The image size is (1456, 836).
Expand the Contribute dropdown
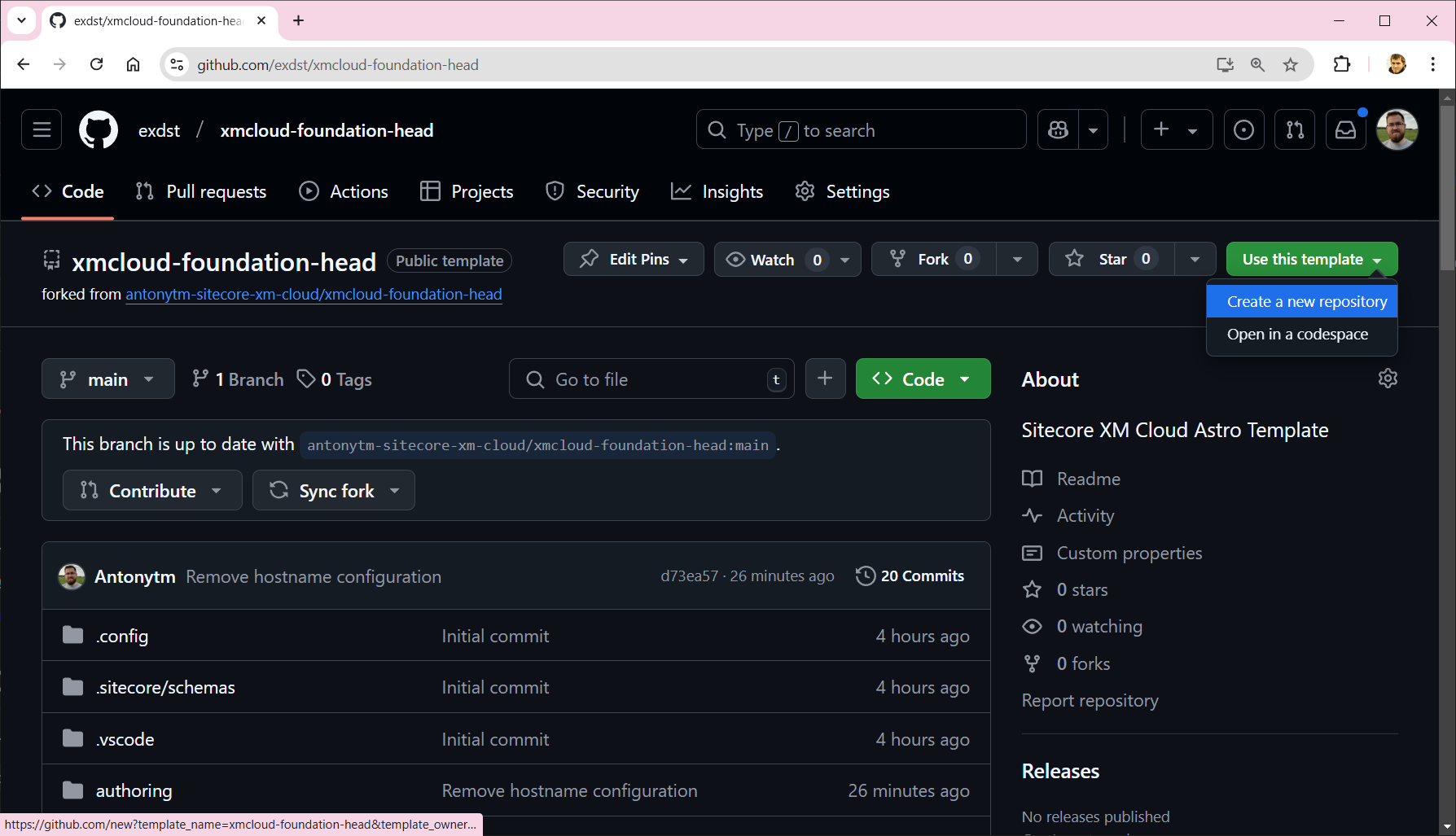pos(151,490)
